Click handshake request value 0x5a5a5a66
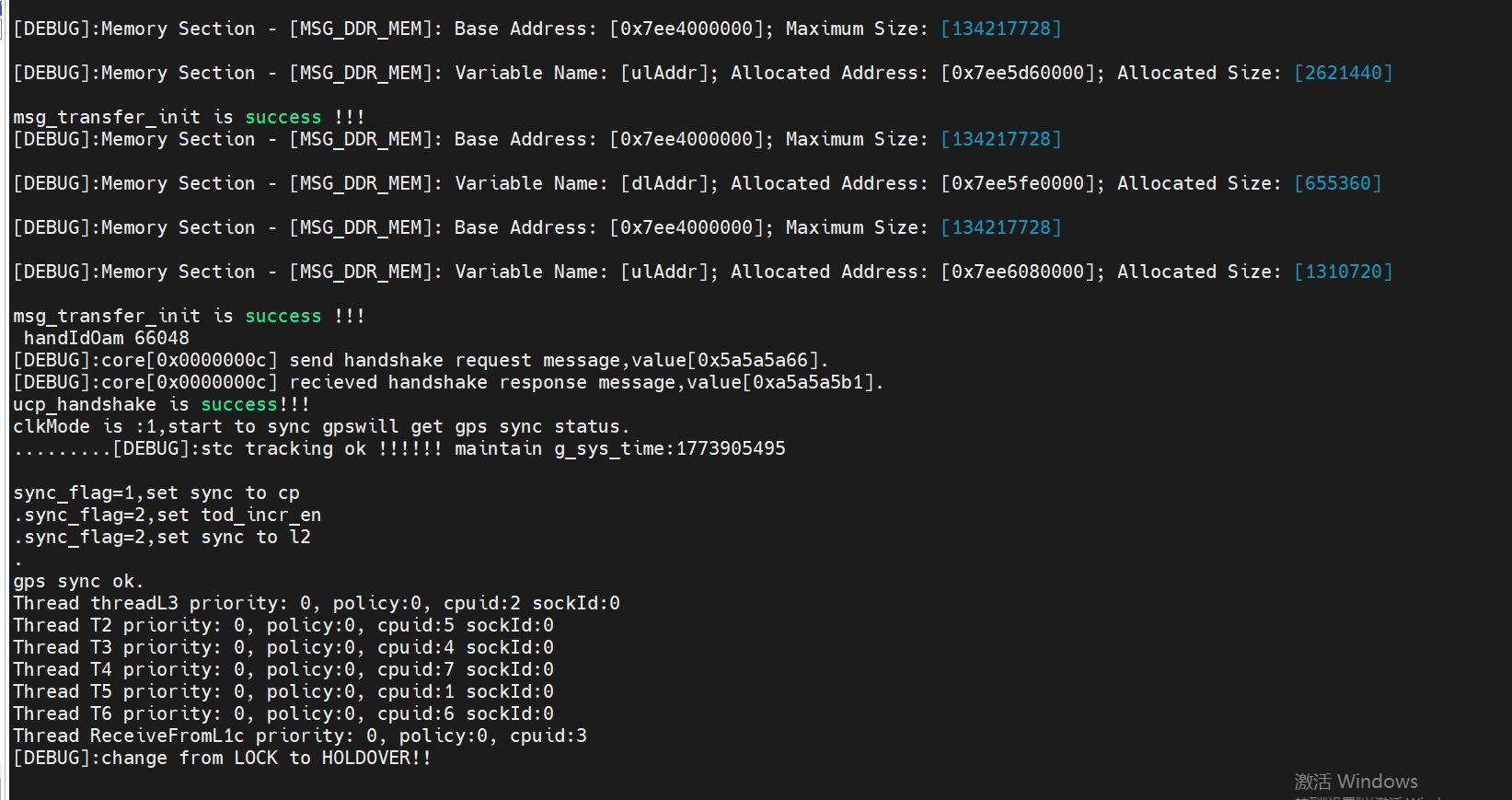1512x800 pixels. pos(752,360)
